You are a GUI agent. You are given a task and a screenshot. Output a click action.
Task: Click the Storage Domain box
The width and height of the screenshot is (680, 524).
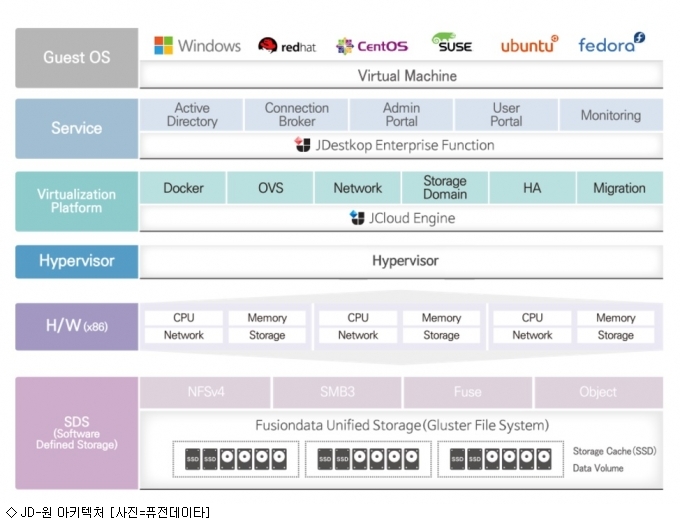click(x=445, y=188)
